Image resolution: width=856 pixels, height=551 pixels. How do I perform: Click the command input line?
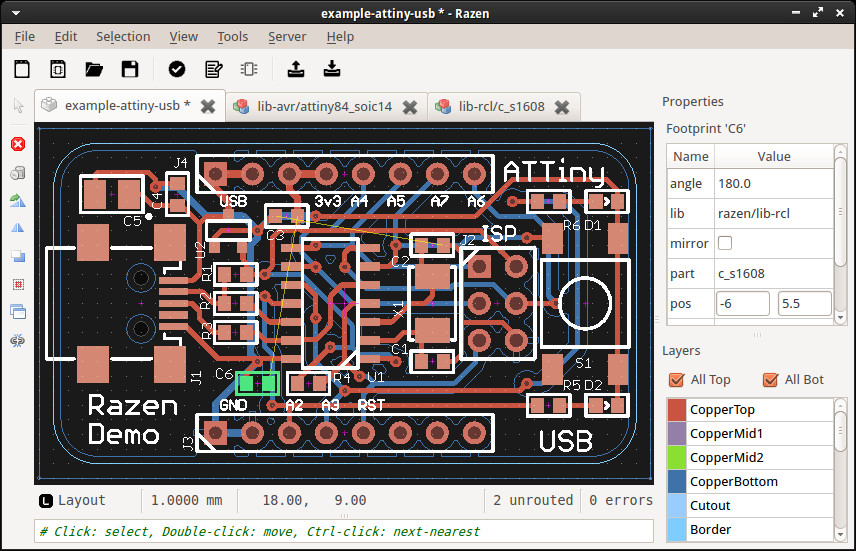click(x=344, y=531)
